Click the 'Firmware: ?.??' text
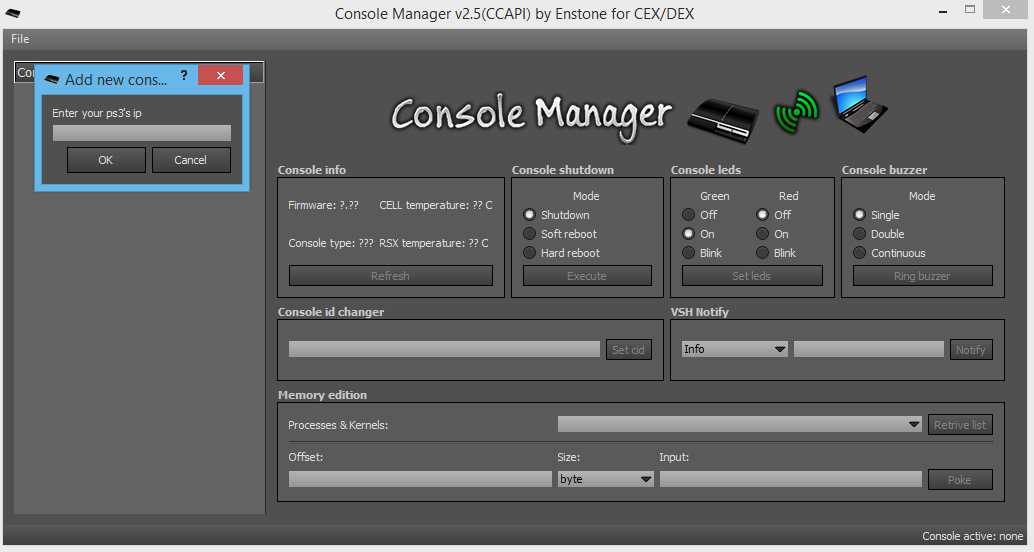Viewport: 1034px width, 552px height. [x=323, y=205]
